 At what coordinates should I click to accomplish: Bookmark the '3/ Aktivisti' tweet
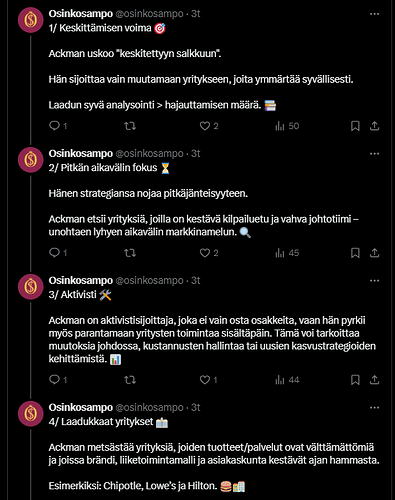pyautogui.click(x=355, y=380)
